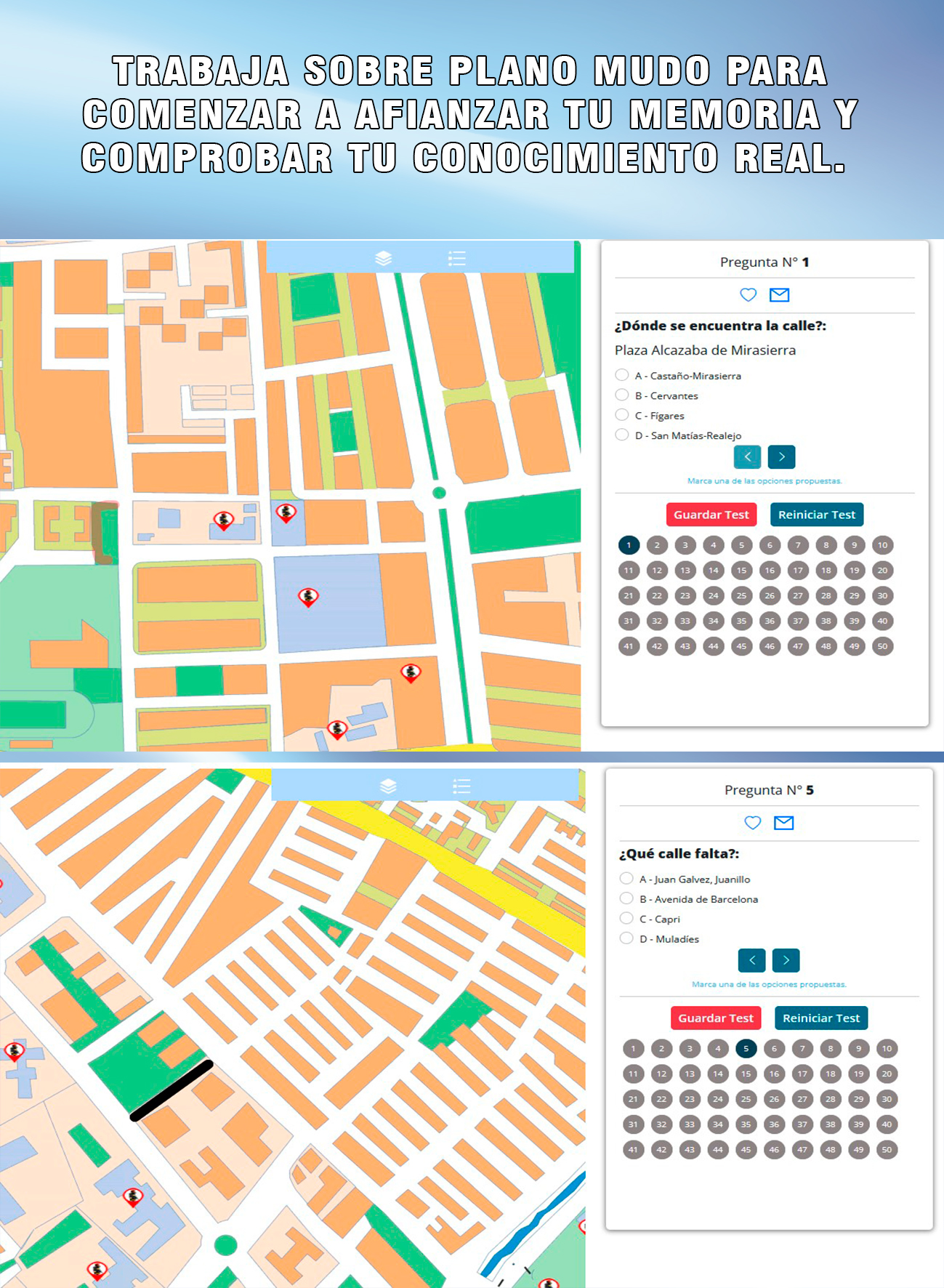Screen dimensions: 944x1288
Task: Select option A - Castaño-Mirasierra
Action: point(622,375)
